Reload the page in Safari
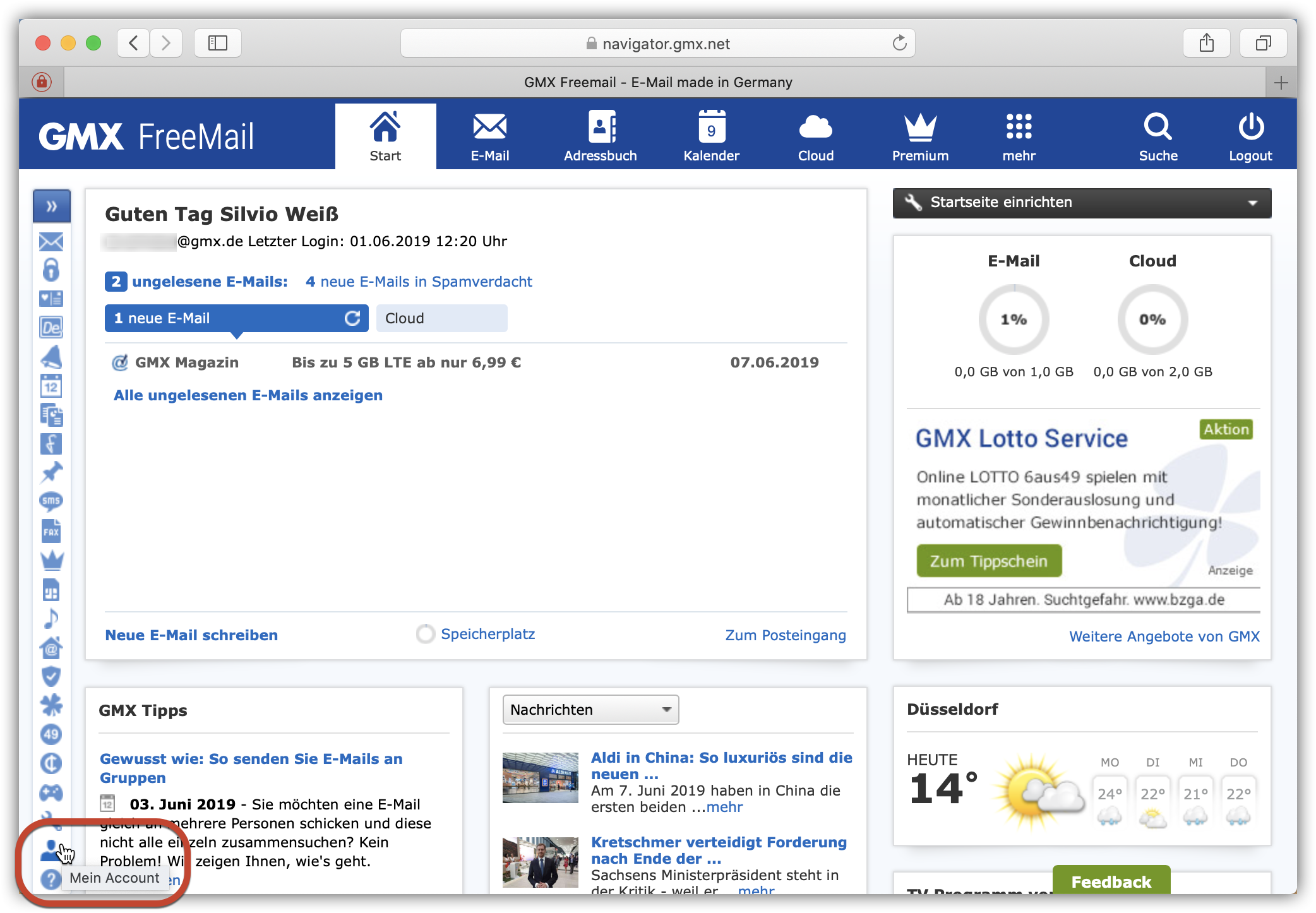The height and width of the screenshot is (913, 1316). coord(899,43)
